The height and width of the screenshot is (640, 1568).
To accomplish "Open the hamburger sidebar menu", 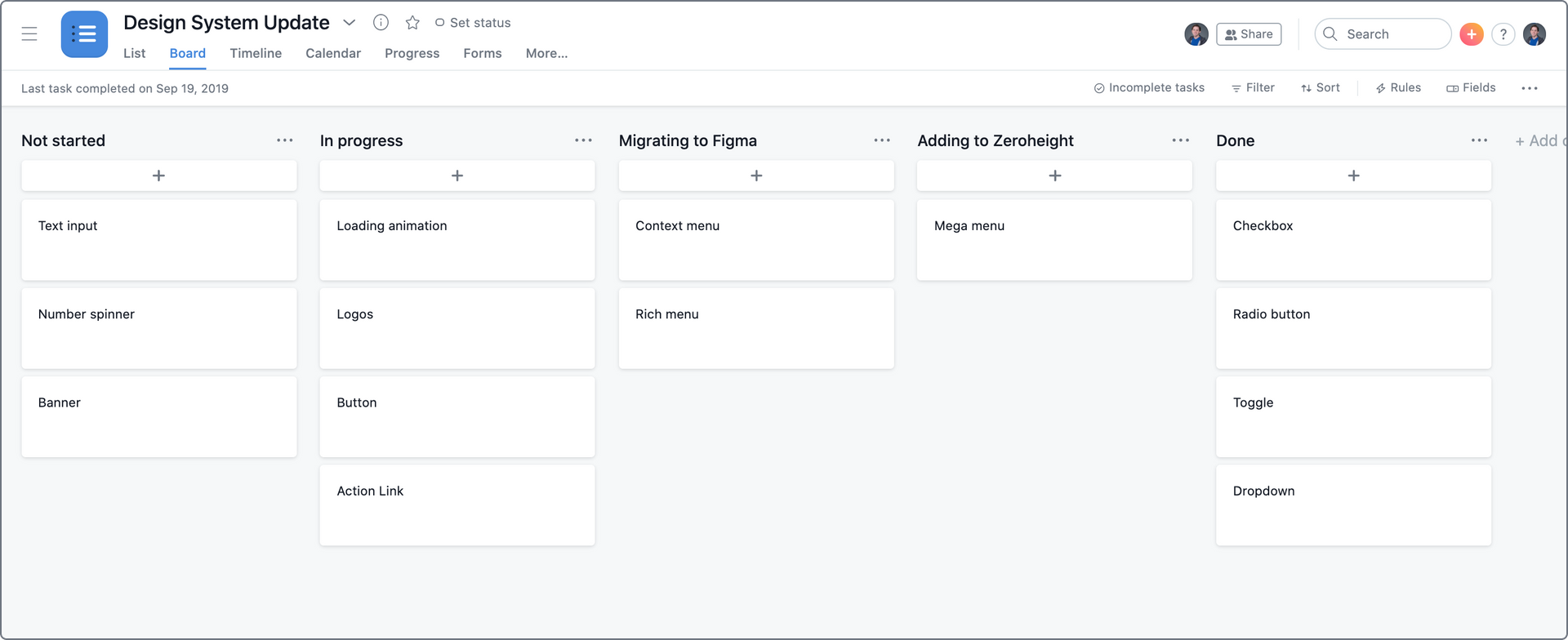I will pos(29,33).
